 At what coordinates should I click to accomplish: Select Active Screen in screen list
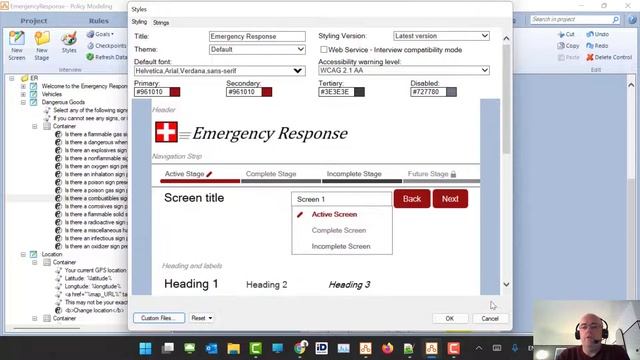pyautogui.click(x=334, y=214)
